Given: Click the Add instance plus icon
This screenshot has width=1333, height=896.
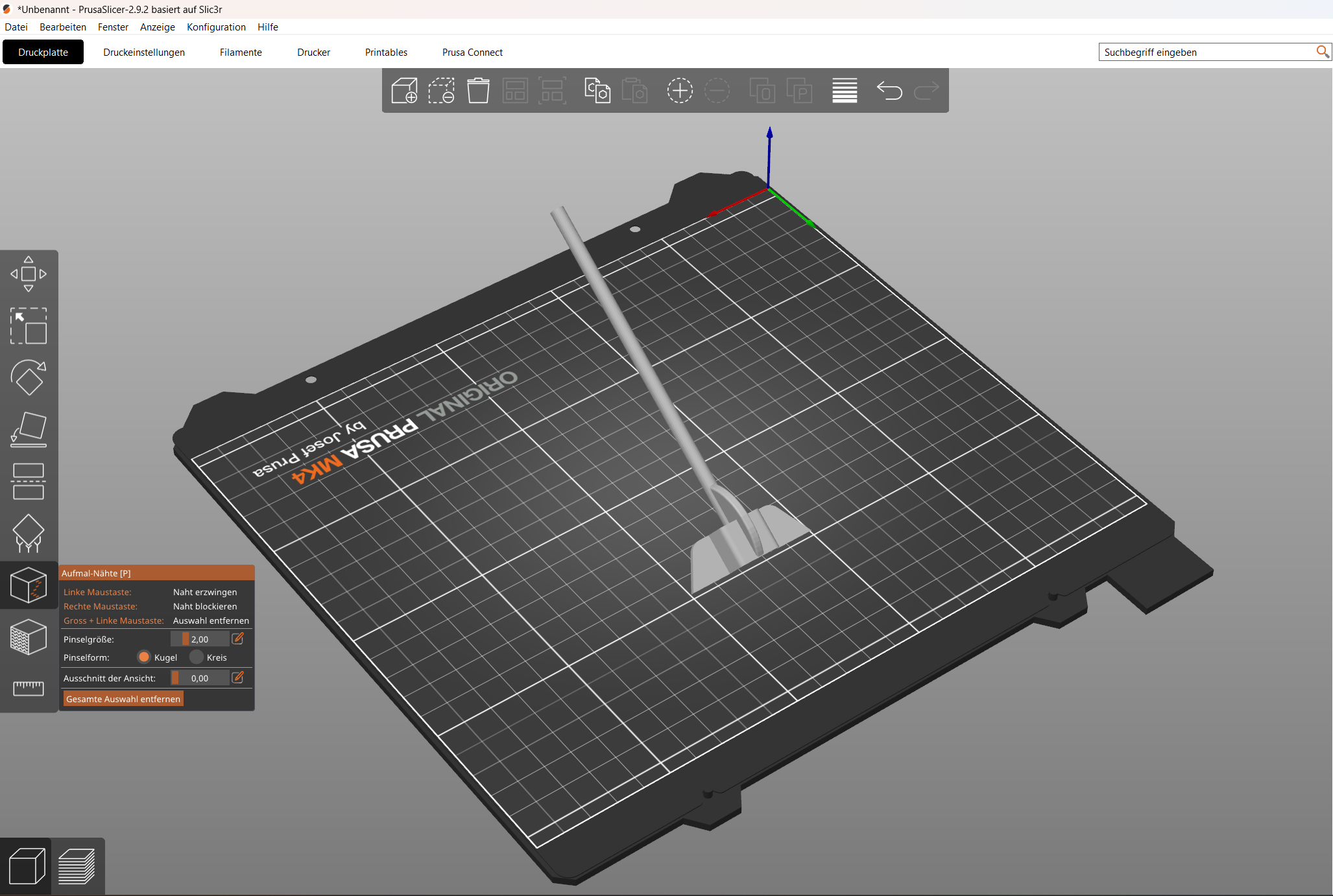Looking at the screenshot, I should tap(680, 91).
